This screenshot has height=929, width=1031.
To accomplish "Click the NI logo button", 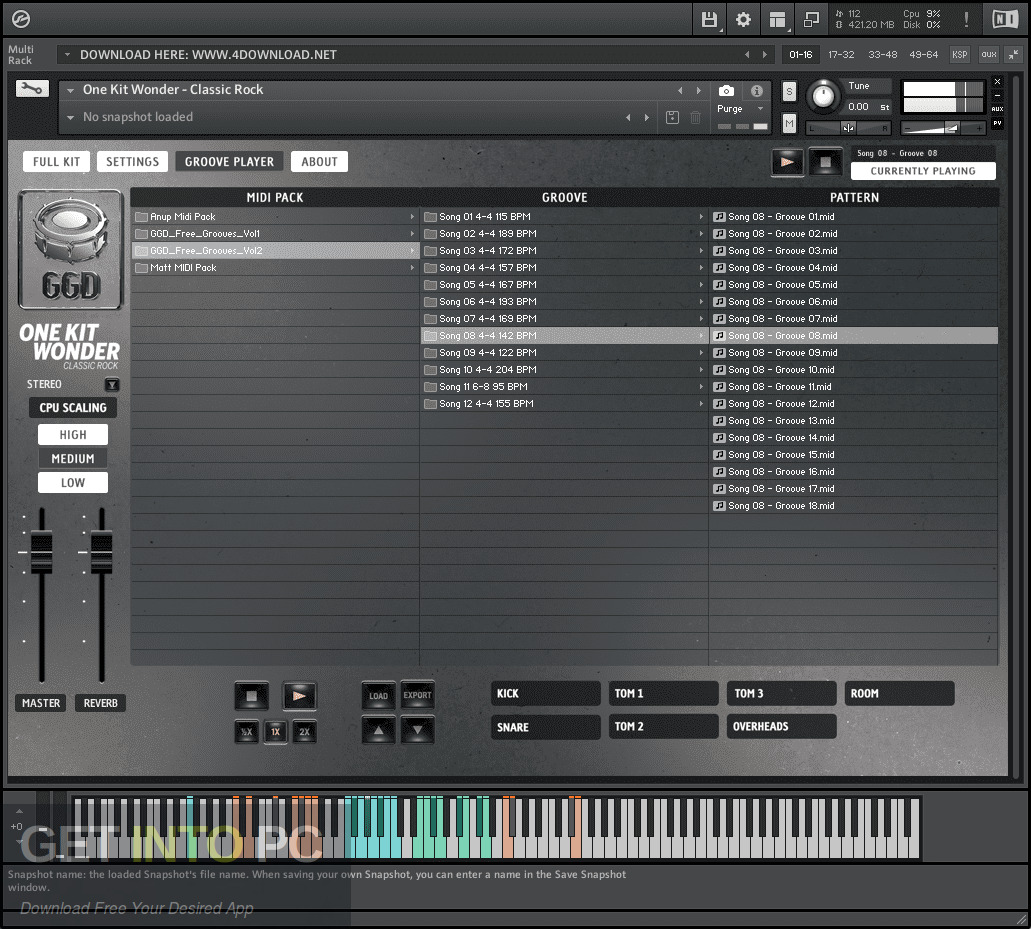I will click(1005, 19).
